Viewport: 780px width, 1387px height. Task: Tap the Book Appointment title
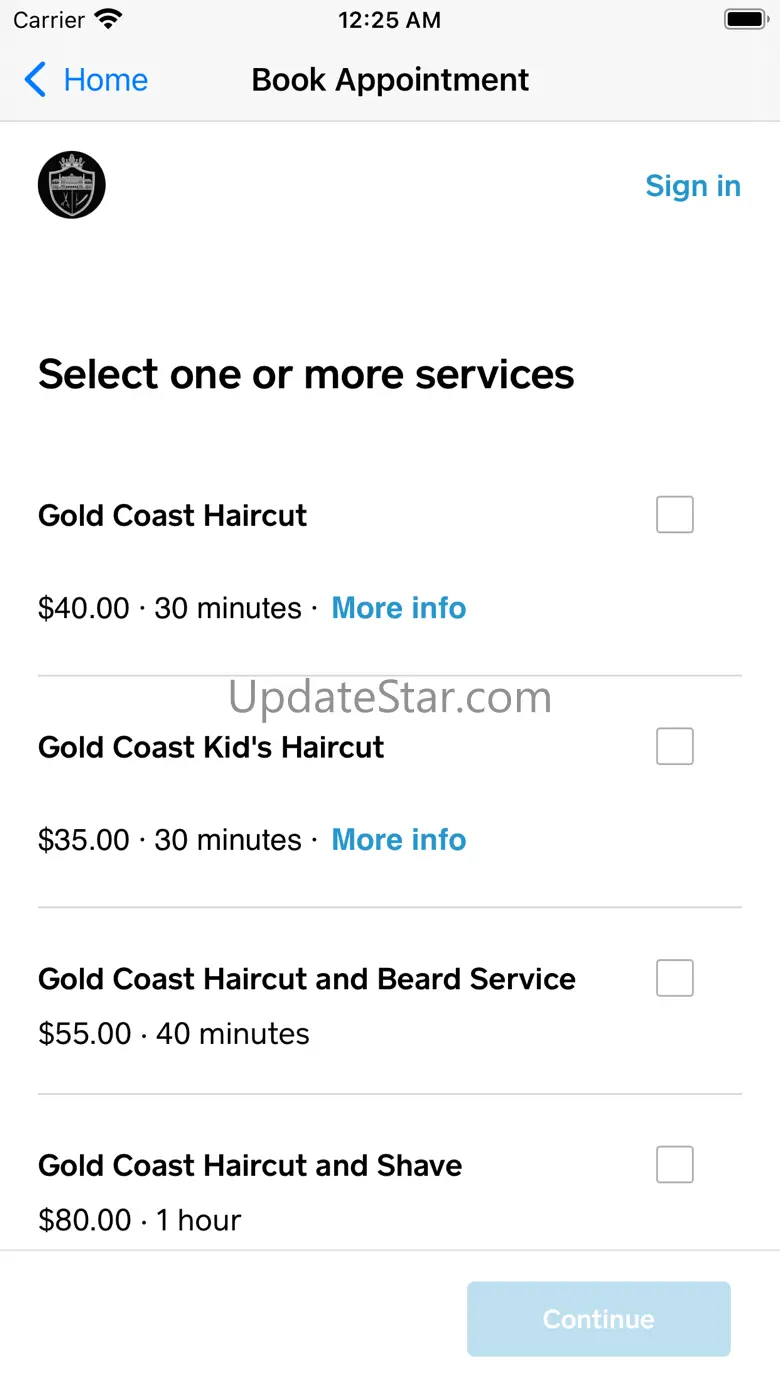tap(390, 80)
